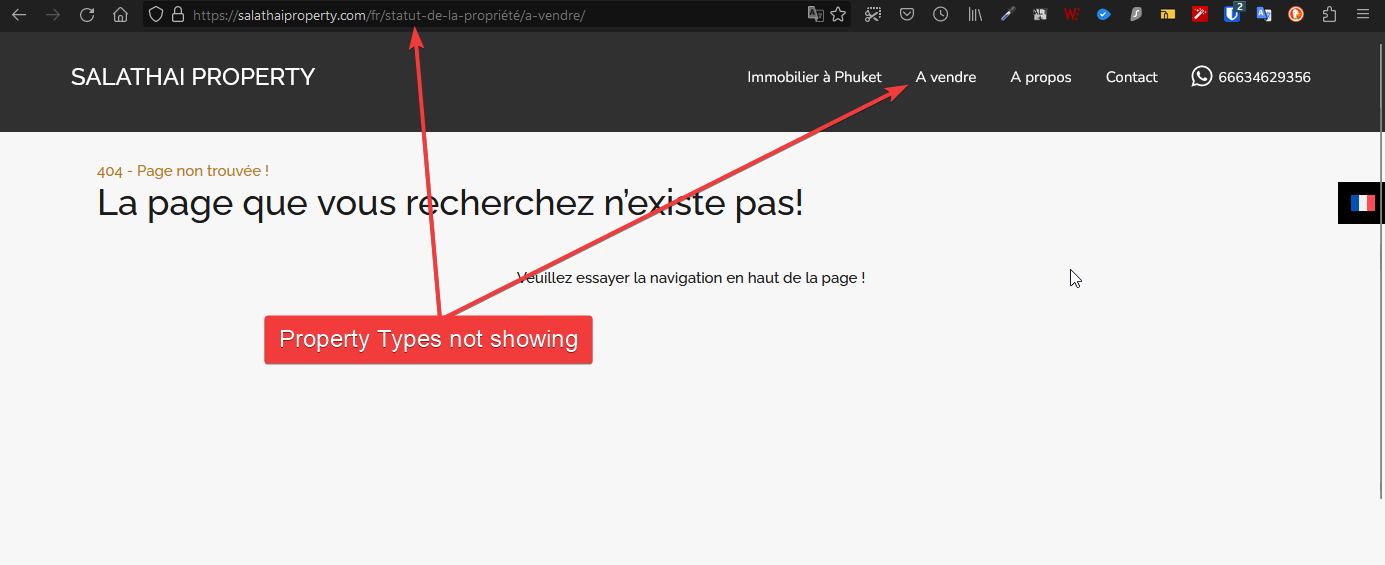Open Bitwarden shield icon with badge 2
The width and height of the screenshot is (1385, 565).
coord(1233,14)
